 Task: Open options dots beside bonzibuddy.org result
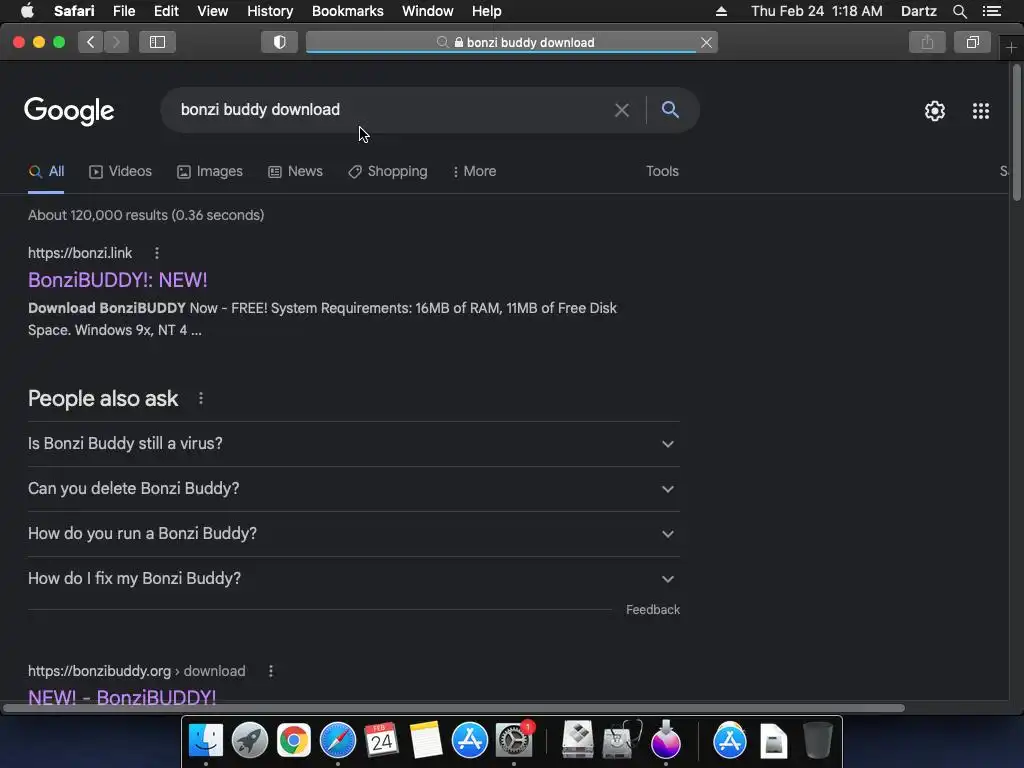tap(271, 671)
